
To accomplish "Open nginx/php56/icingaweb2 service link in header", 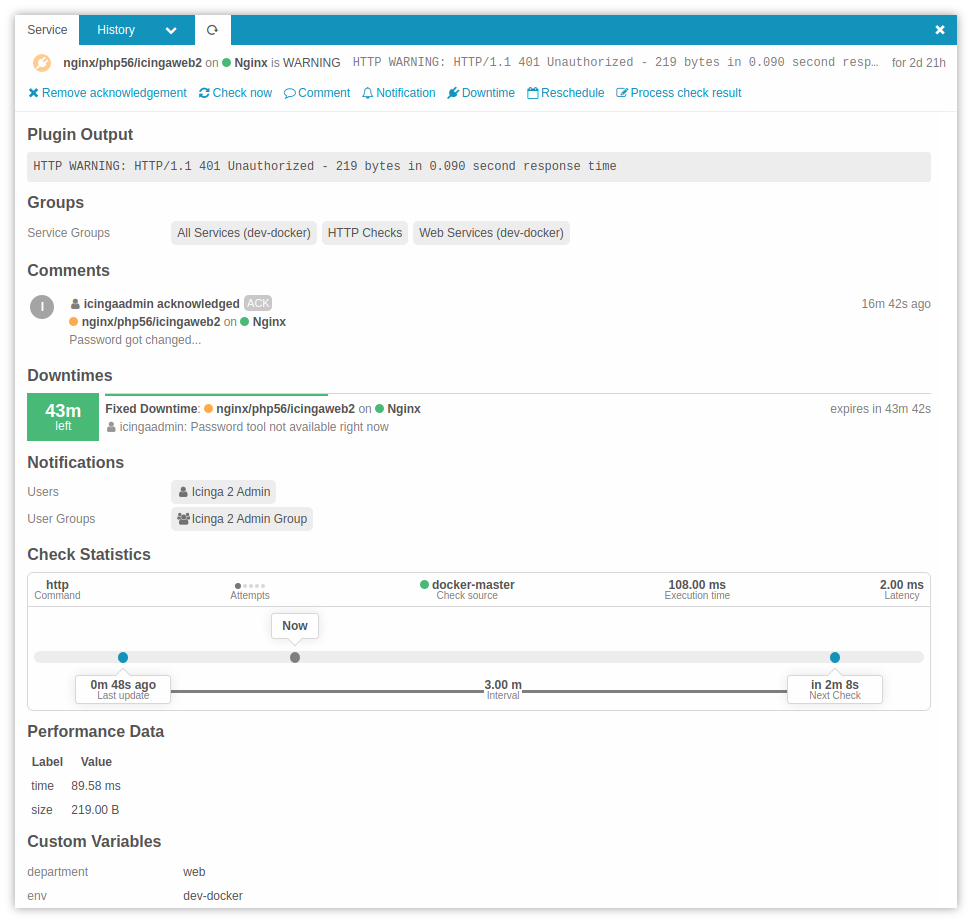I will pyautogui.click(x=133, y=63).
